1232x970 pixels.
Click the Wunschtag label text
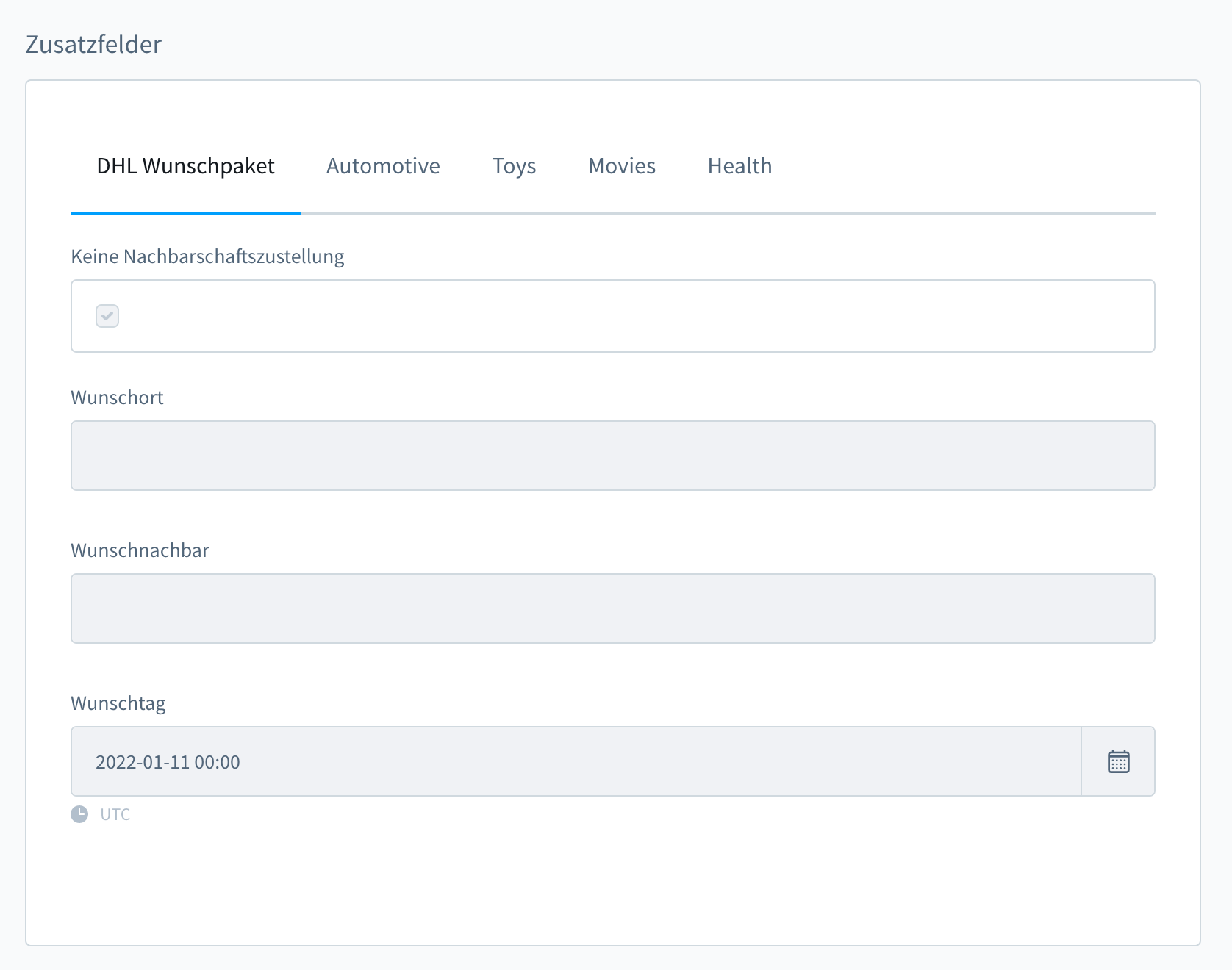point(118,703)
